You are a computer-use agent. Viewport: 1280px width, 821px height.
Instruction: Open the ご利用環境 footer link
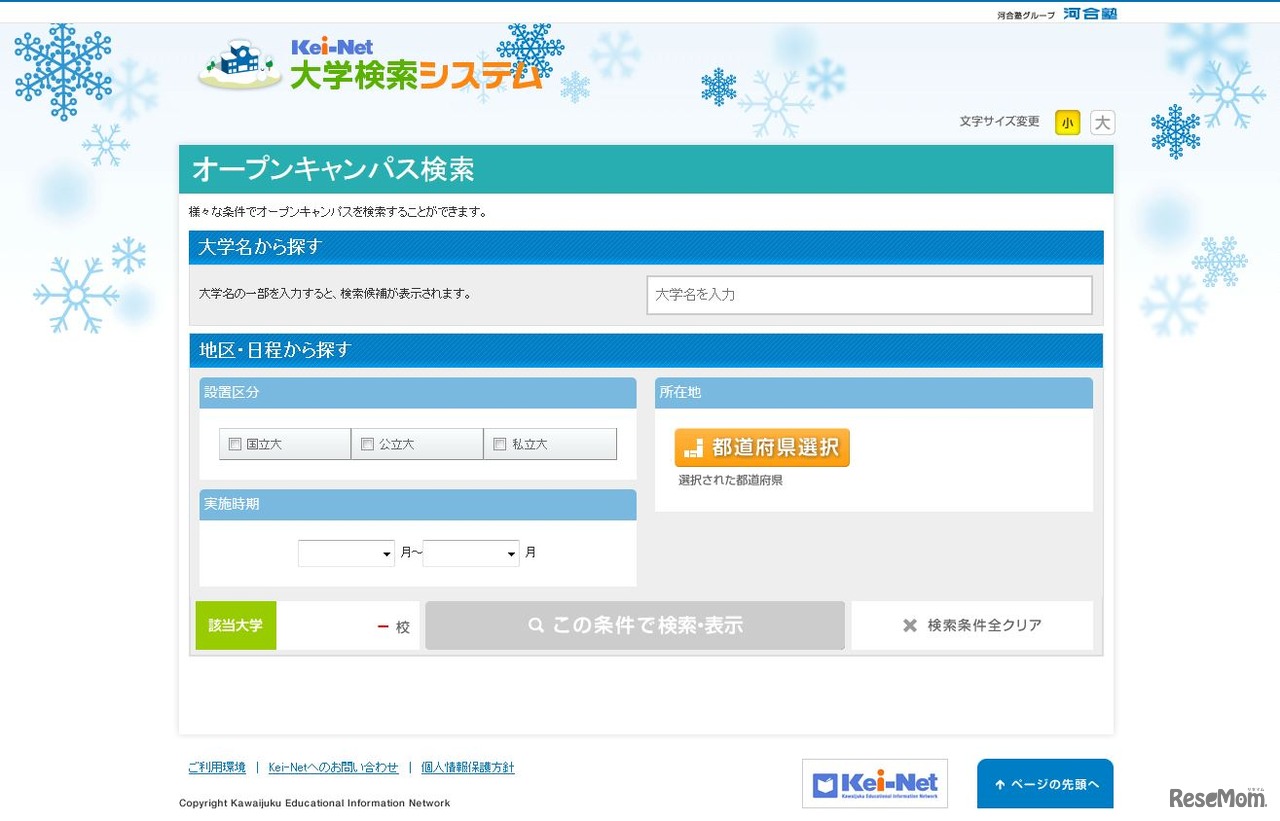point(216,766)
